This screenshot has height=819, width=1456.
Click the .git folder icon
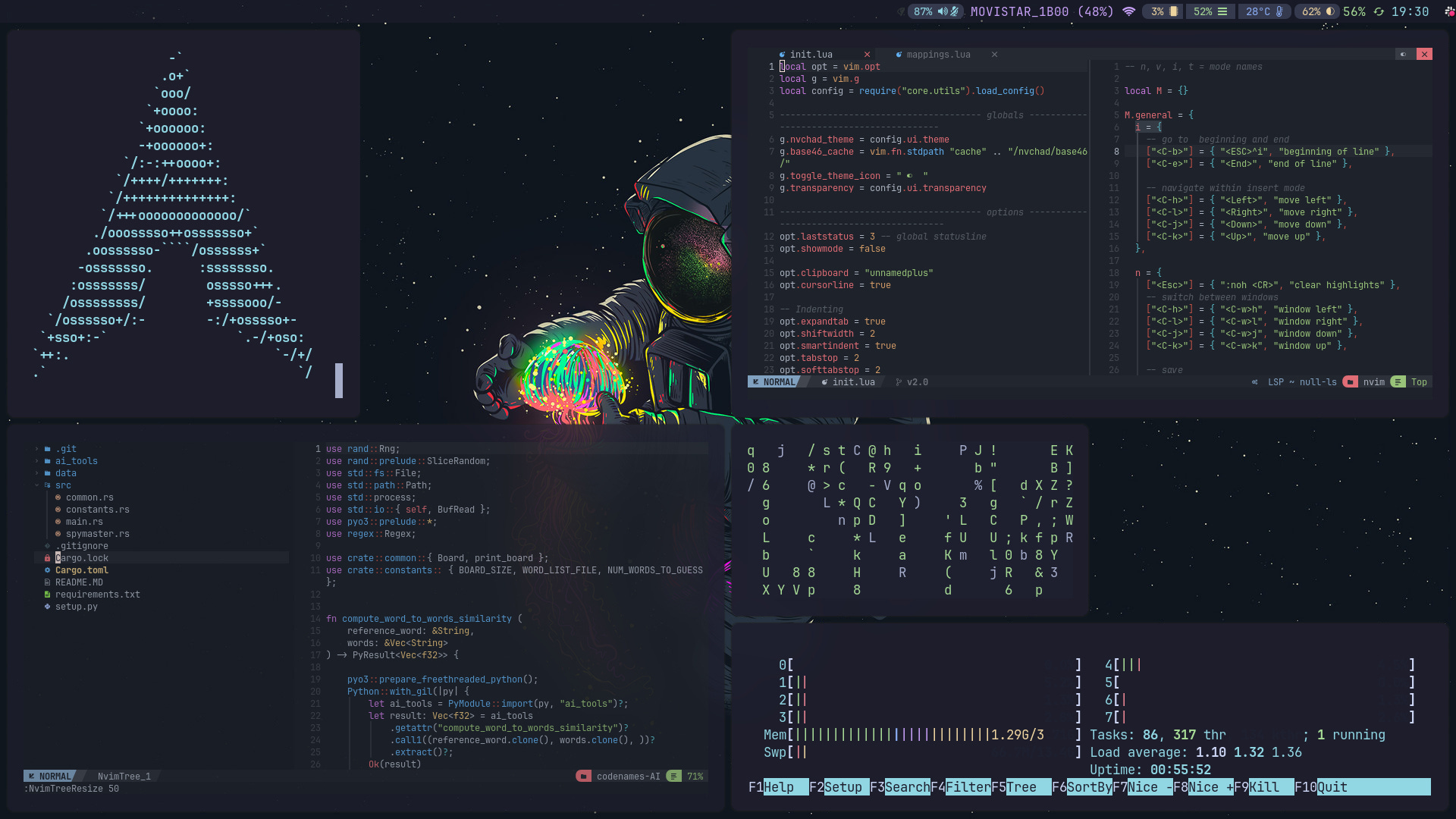coord(48,449)
